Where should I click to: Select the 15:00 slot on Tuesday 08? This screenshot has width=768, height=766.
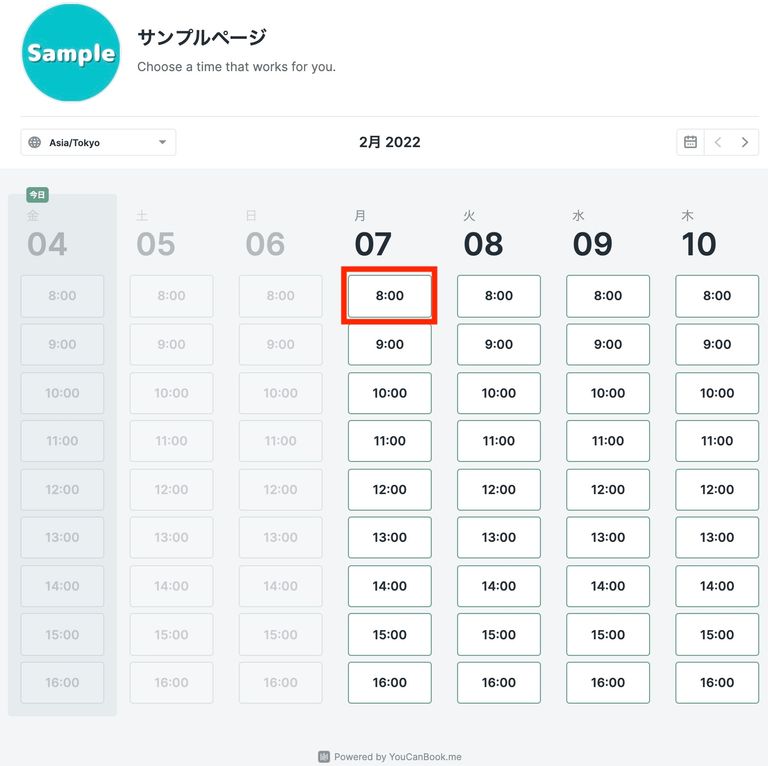point(499,634)
